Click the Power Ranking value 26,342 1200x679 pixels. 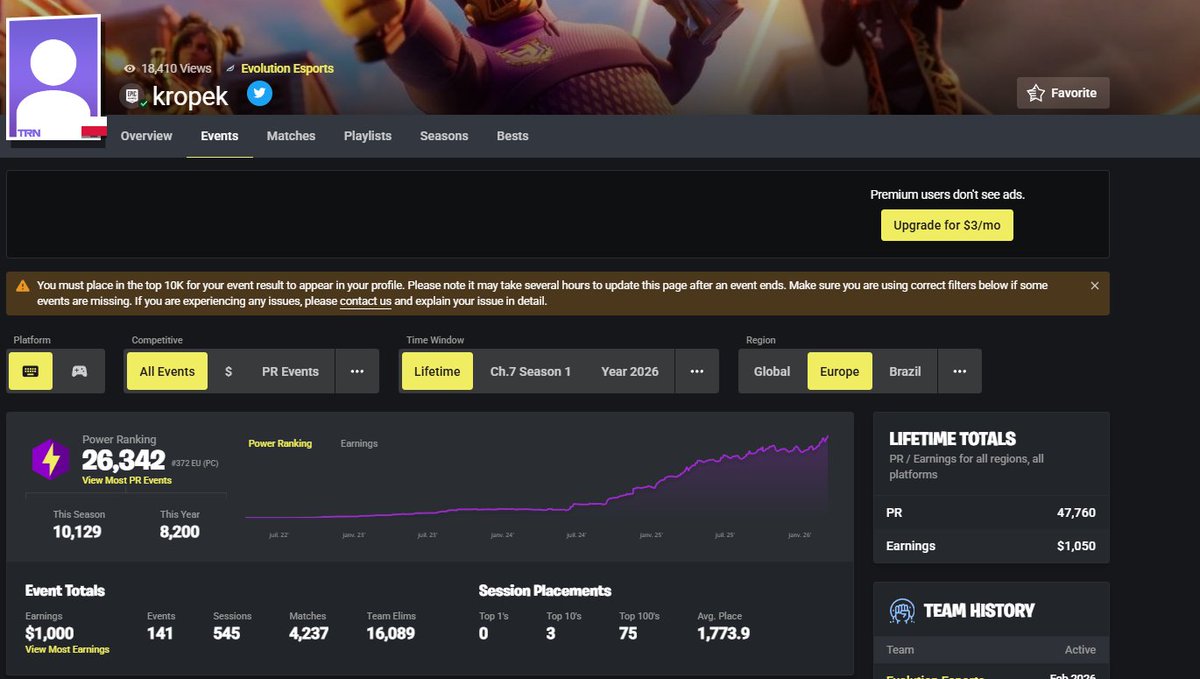(123, 460)
